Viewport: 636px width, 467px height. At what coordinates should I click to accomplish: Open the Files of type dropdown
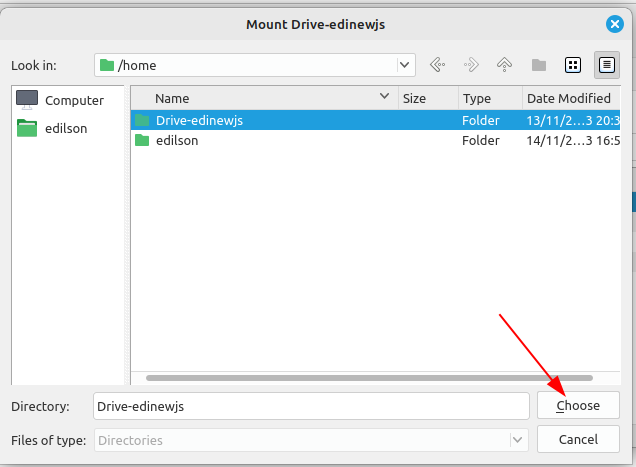518,439
